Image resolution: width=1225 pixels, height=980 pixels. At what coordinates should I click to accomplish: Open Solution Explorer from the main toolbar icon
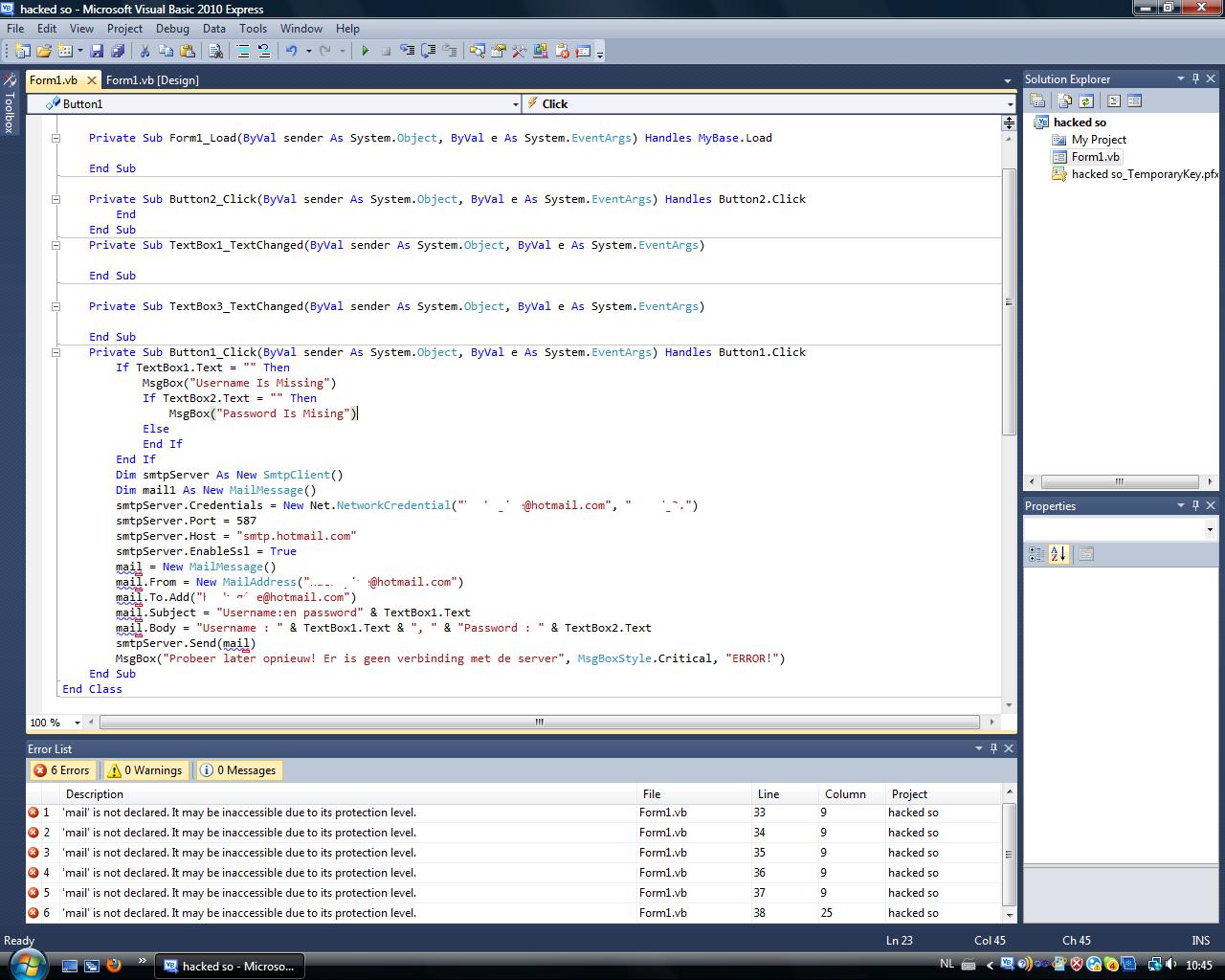tap(477, 51)
